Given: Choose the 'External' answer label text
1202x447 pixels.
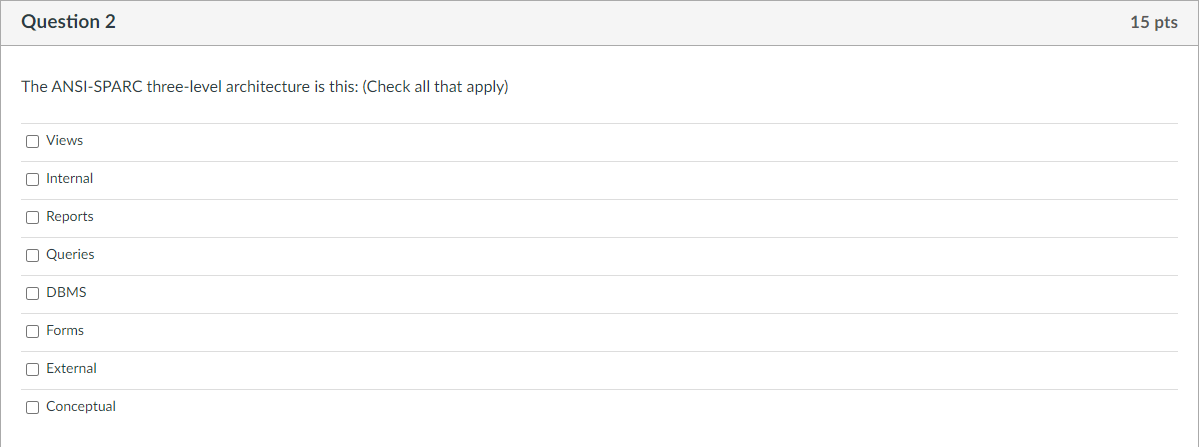Looking at the screenshot, I should 71,369.
